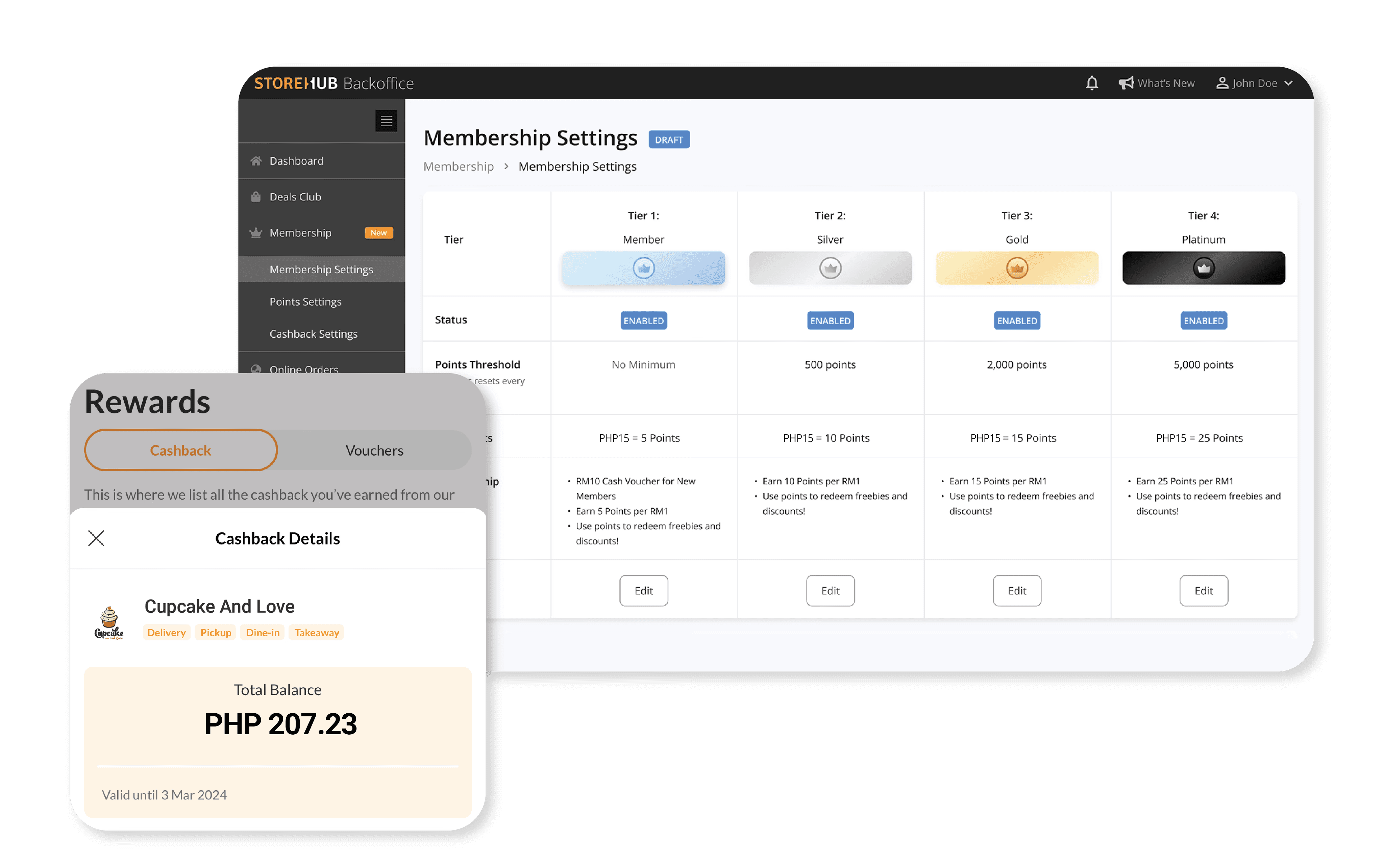Switch to the Cashback tab
This screenshot has width=1384, height=868.
point(180,451)
